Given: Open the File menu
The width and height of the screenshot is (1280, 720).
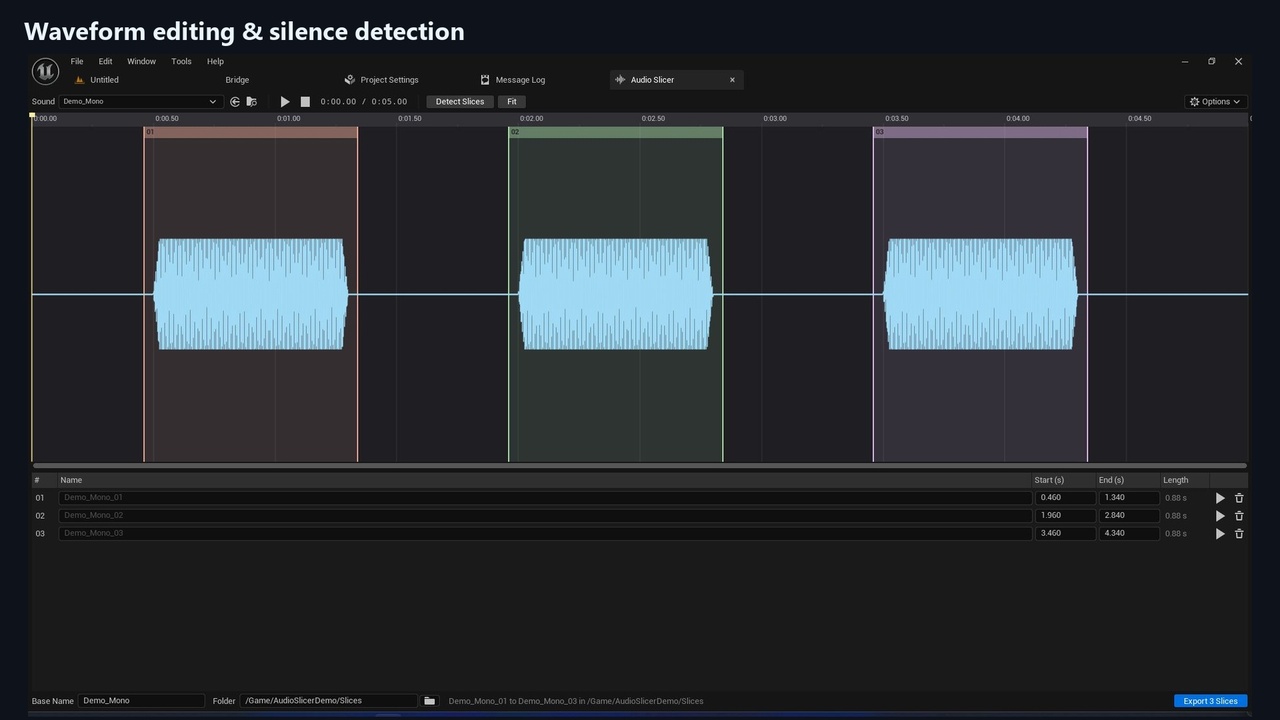Looking at the screenshot, I should (x=77, y=61).
